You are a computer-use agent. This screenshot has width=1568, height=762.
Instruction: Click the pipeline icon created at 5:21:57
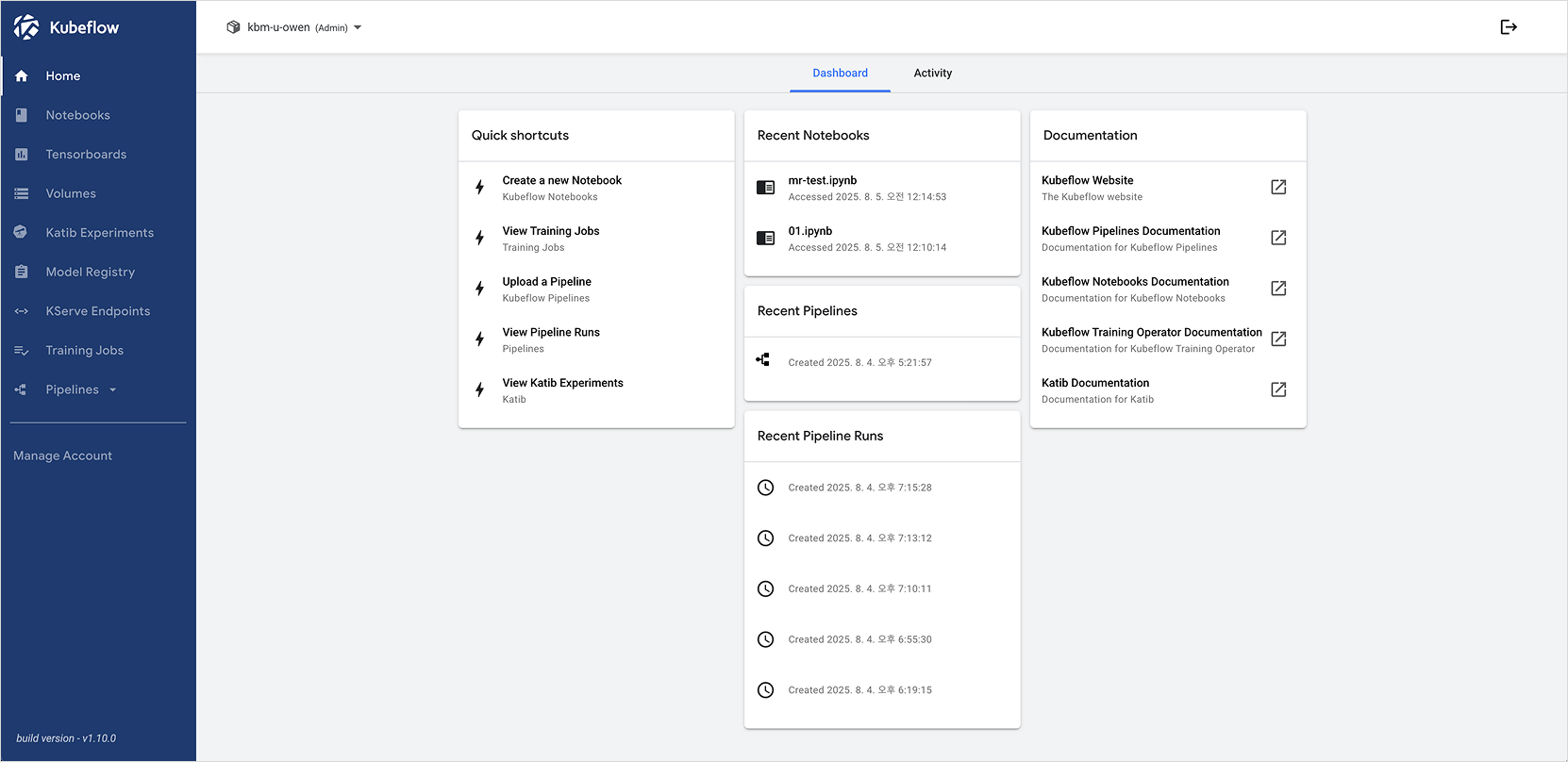pyautogui.click(x=763, y=359)
